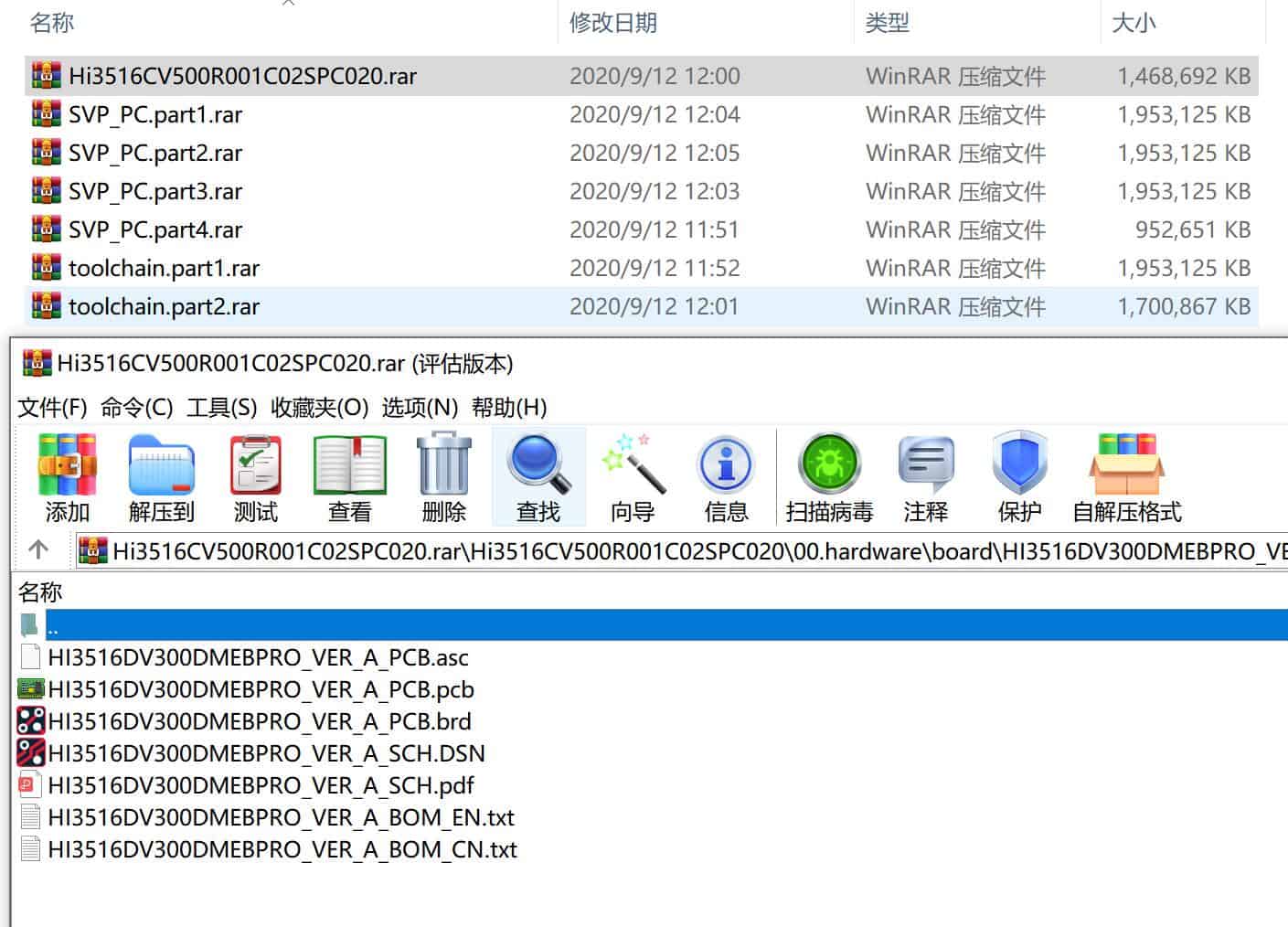Select HI3516DV300DMEBPRO_VER_A_BOM_CN.txt
The image size is (1288, 927).
pyautogui.click(x=282, y=849)
